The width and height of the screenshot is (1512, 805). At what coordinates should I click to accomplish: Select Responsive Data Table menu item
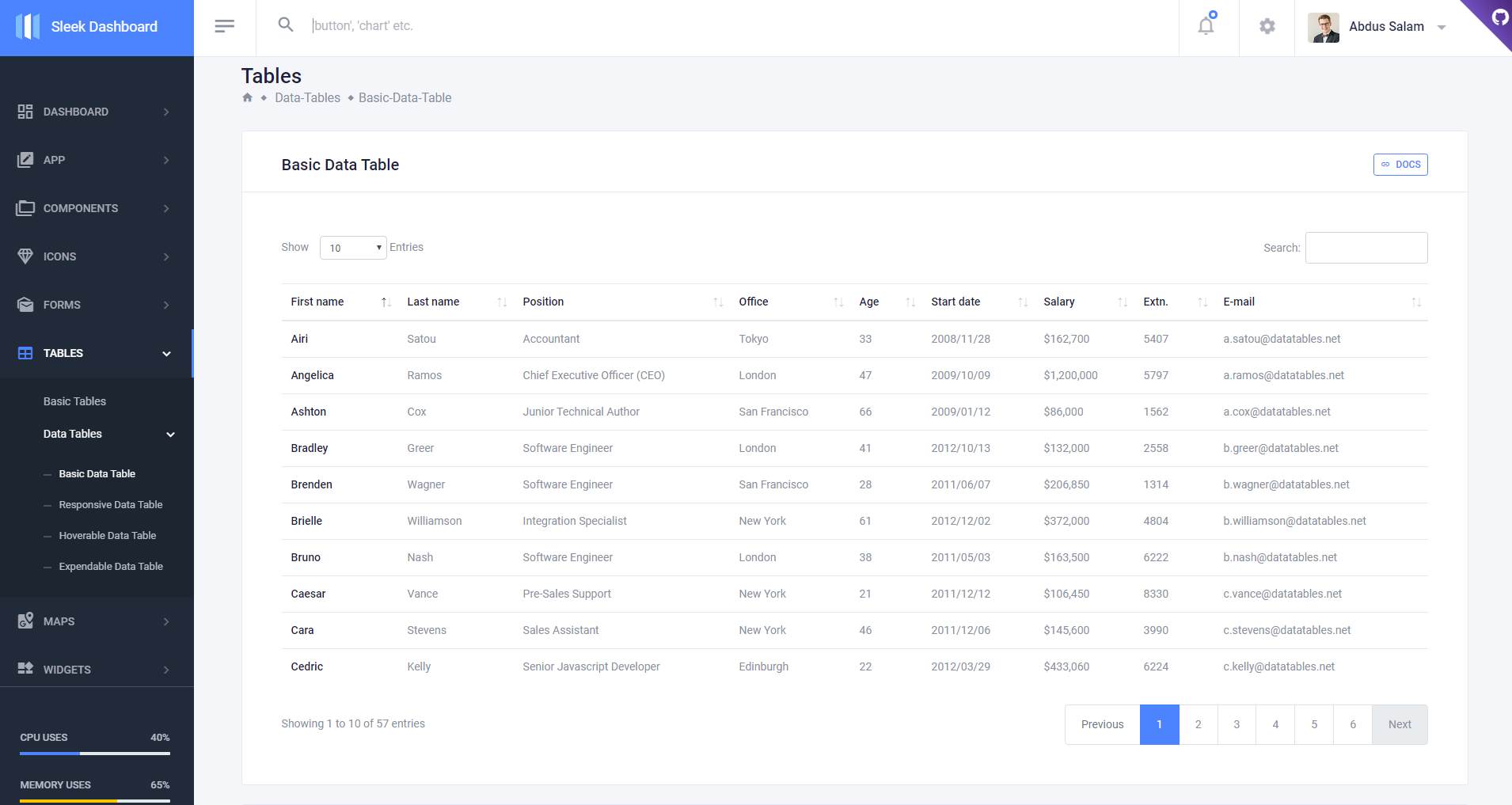pyautogui.click(x=110, y=504)
